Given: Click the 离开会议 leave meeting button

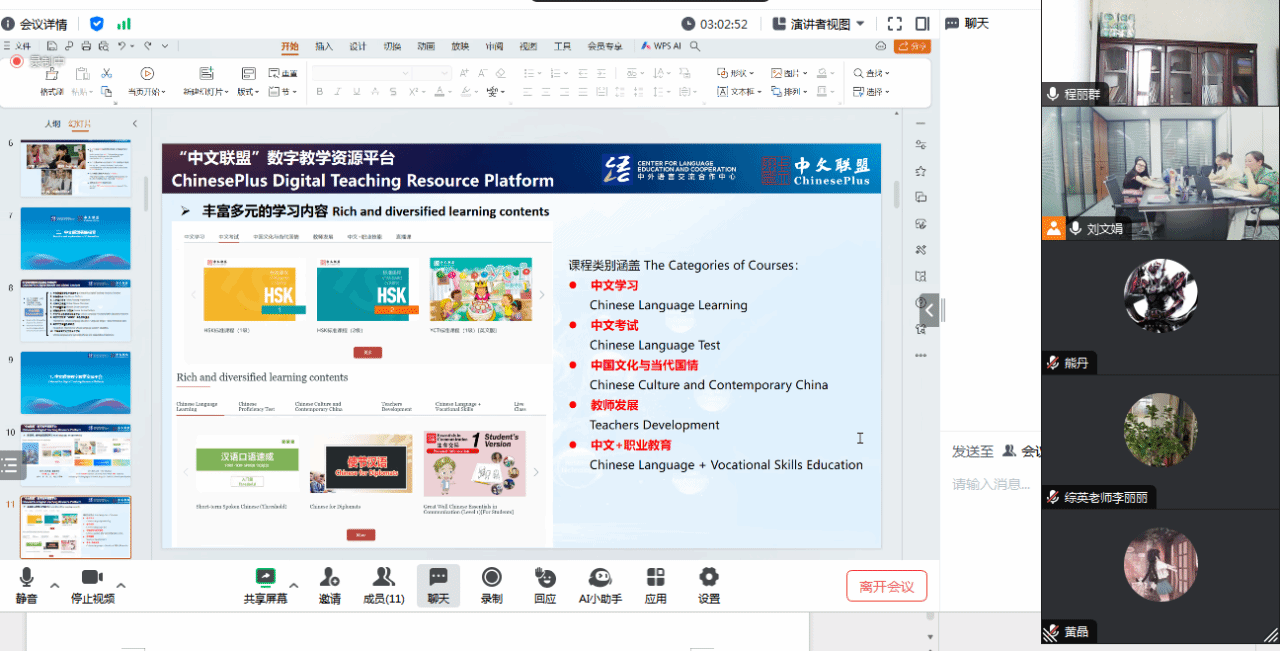Looking at the screenshot, I should tap(886, 586).
